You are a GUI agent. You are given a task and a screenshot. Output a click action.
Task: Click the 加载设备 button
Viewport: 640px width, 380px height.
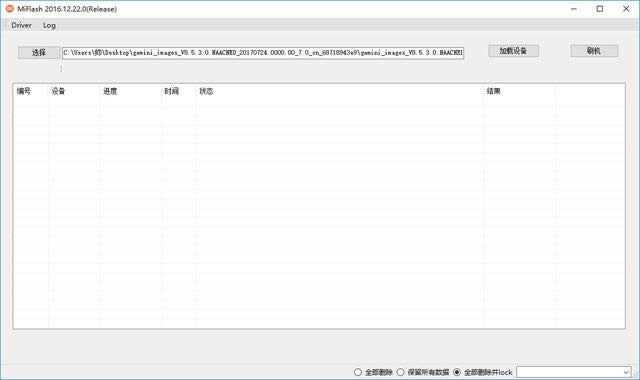513,51
